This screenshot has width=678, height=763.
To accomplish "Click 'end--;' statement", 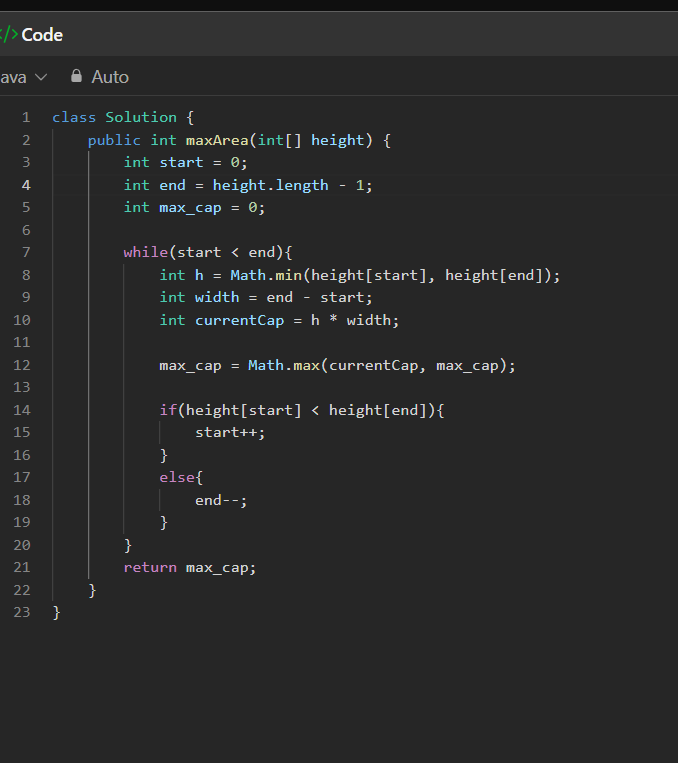I will (221, 500).
